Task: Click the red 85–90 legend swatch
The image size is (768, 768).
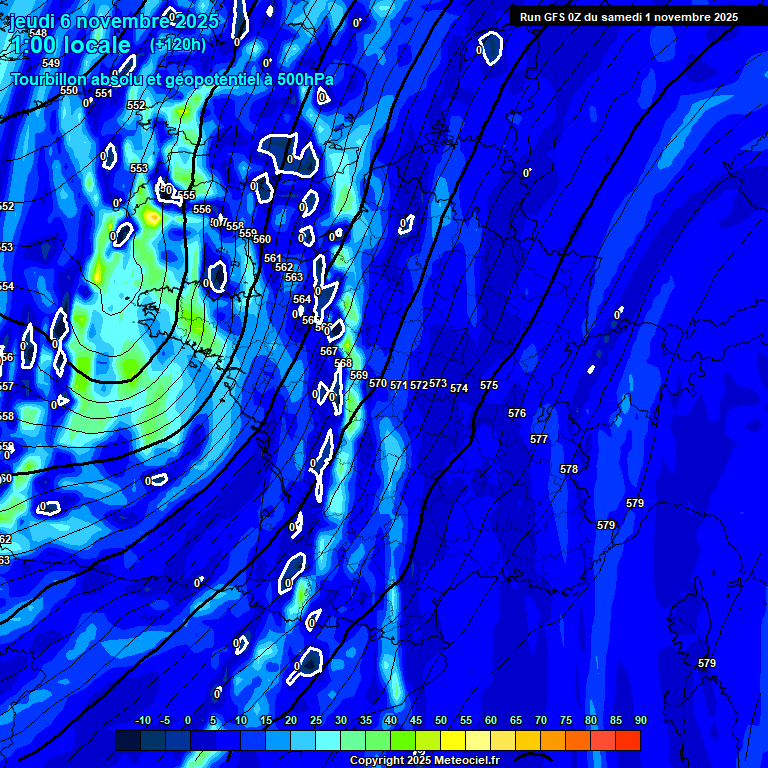Action: coord(628,740)
